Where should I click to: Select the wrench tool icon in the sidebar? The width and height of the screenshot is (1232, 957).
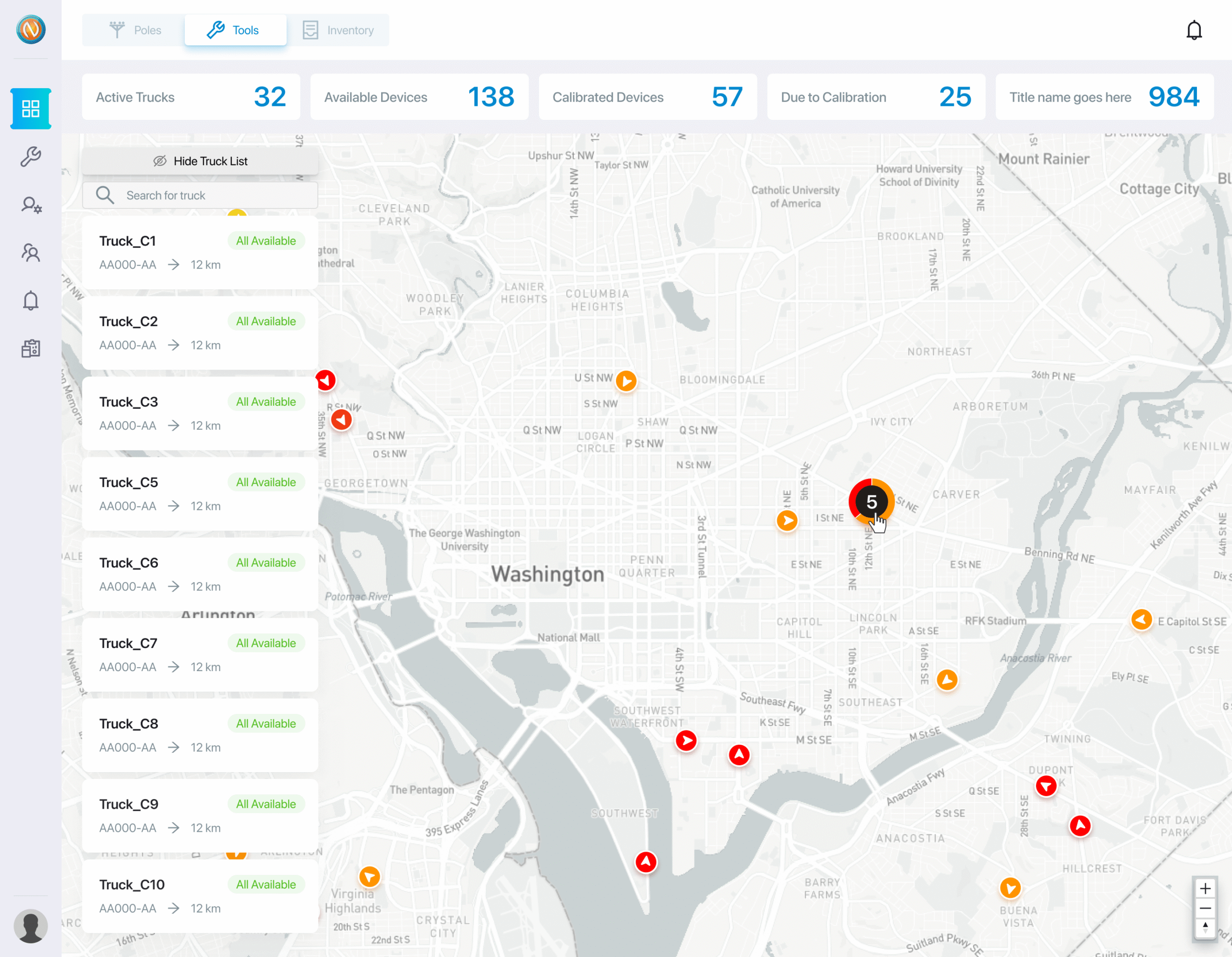30,156
